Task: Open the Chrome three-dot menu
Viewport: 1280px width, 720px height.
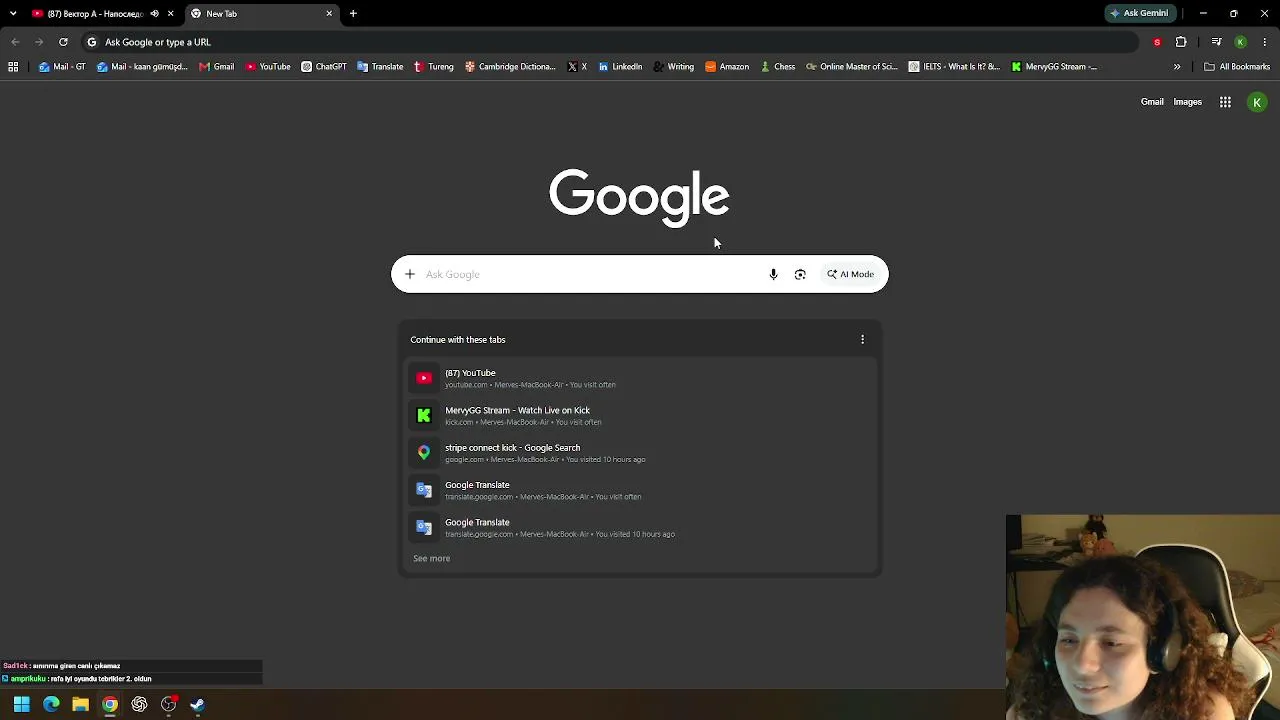Action: [1265, 42]
